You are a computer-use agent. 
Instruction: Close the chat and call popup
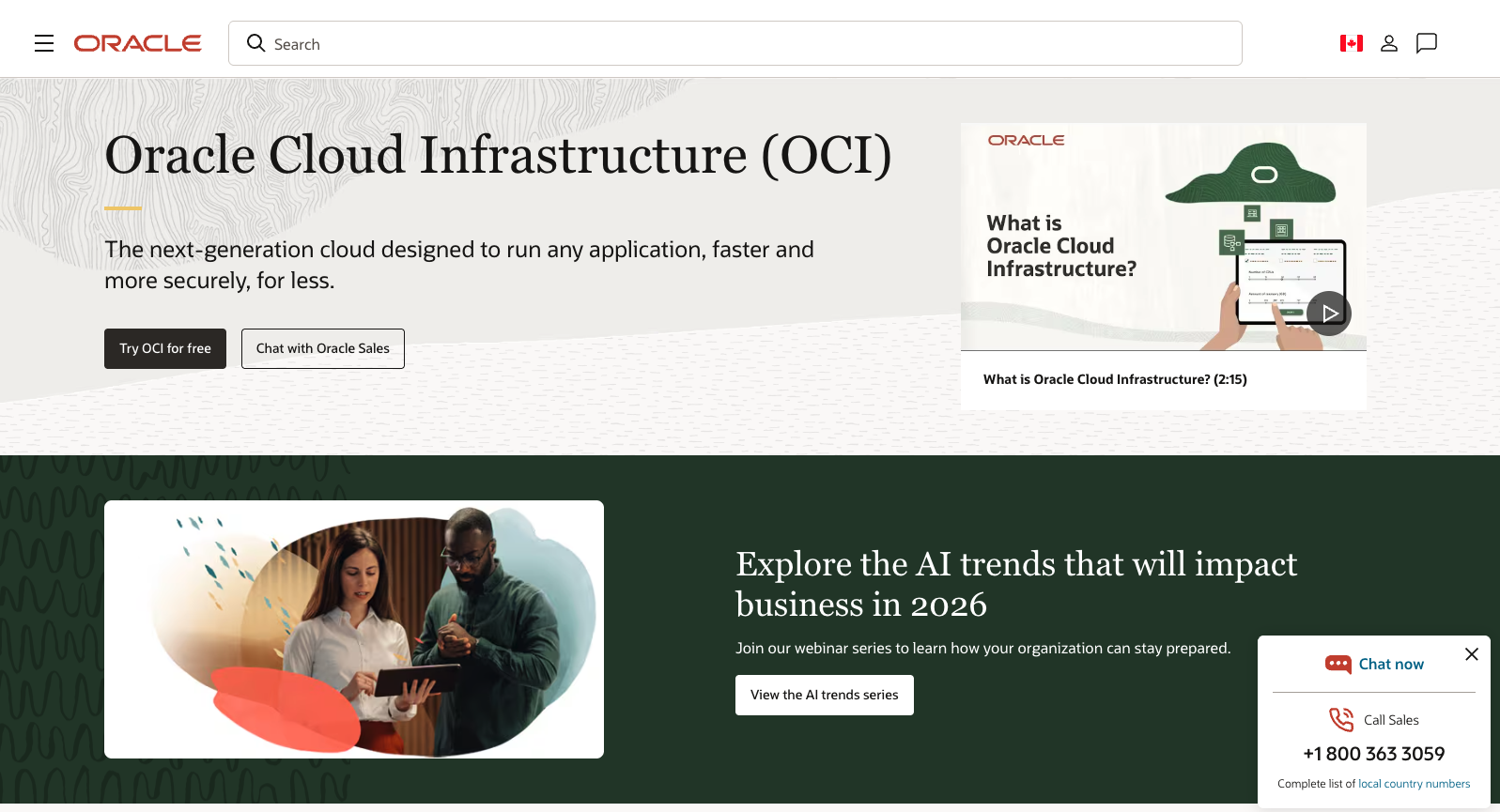(x=1472, y=654)
